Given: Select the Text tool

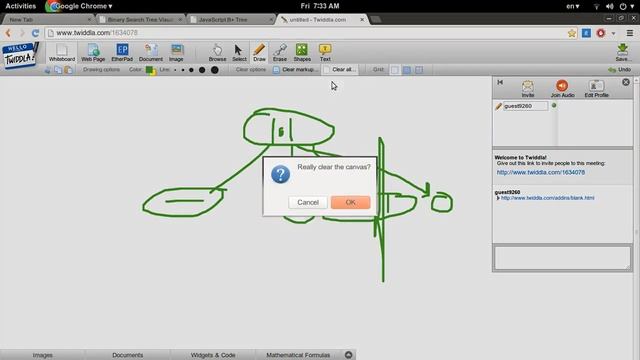Looking at the screenshot, I should [325, 53].
